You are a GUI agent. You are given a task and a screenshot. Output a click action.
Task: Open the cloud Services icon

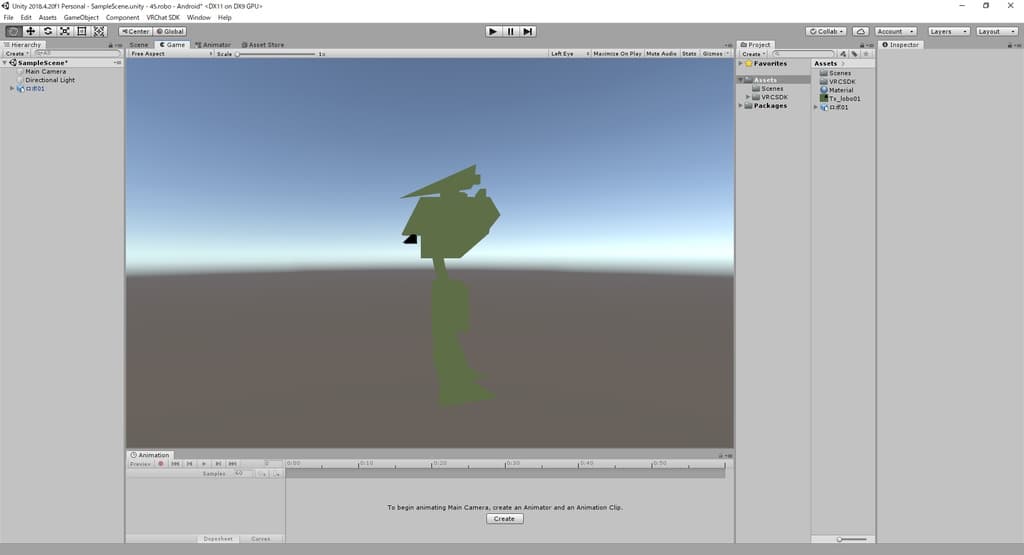click(x=861, y=31)
